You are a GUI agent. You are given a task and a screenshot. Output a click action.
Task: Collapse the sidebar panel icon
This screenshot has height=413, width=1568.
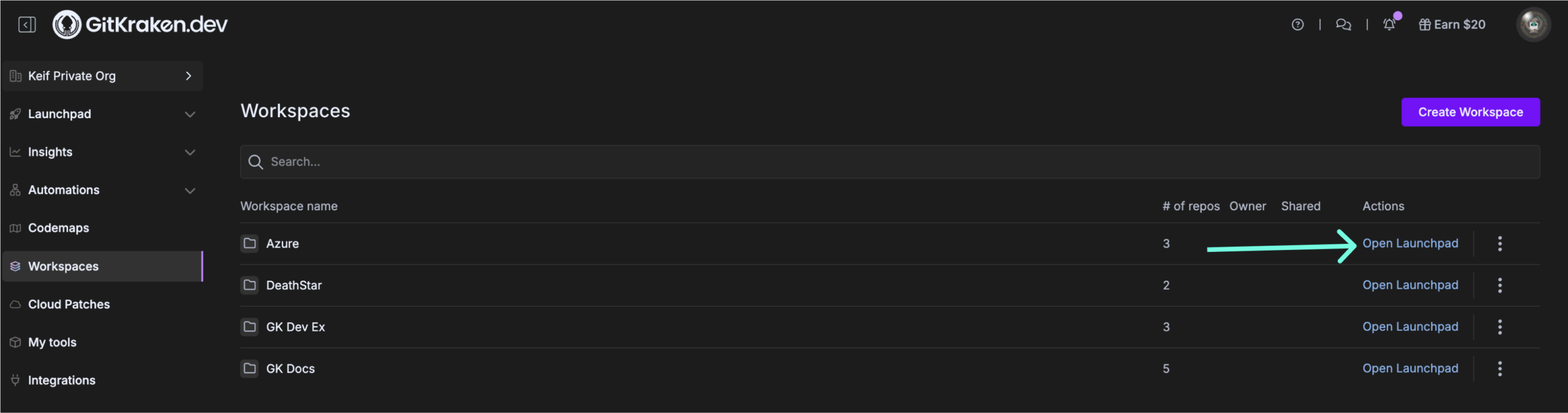click(x=27, y=25)
